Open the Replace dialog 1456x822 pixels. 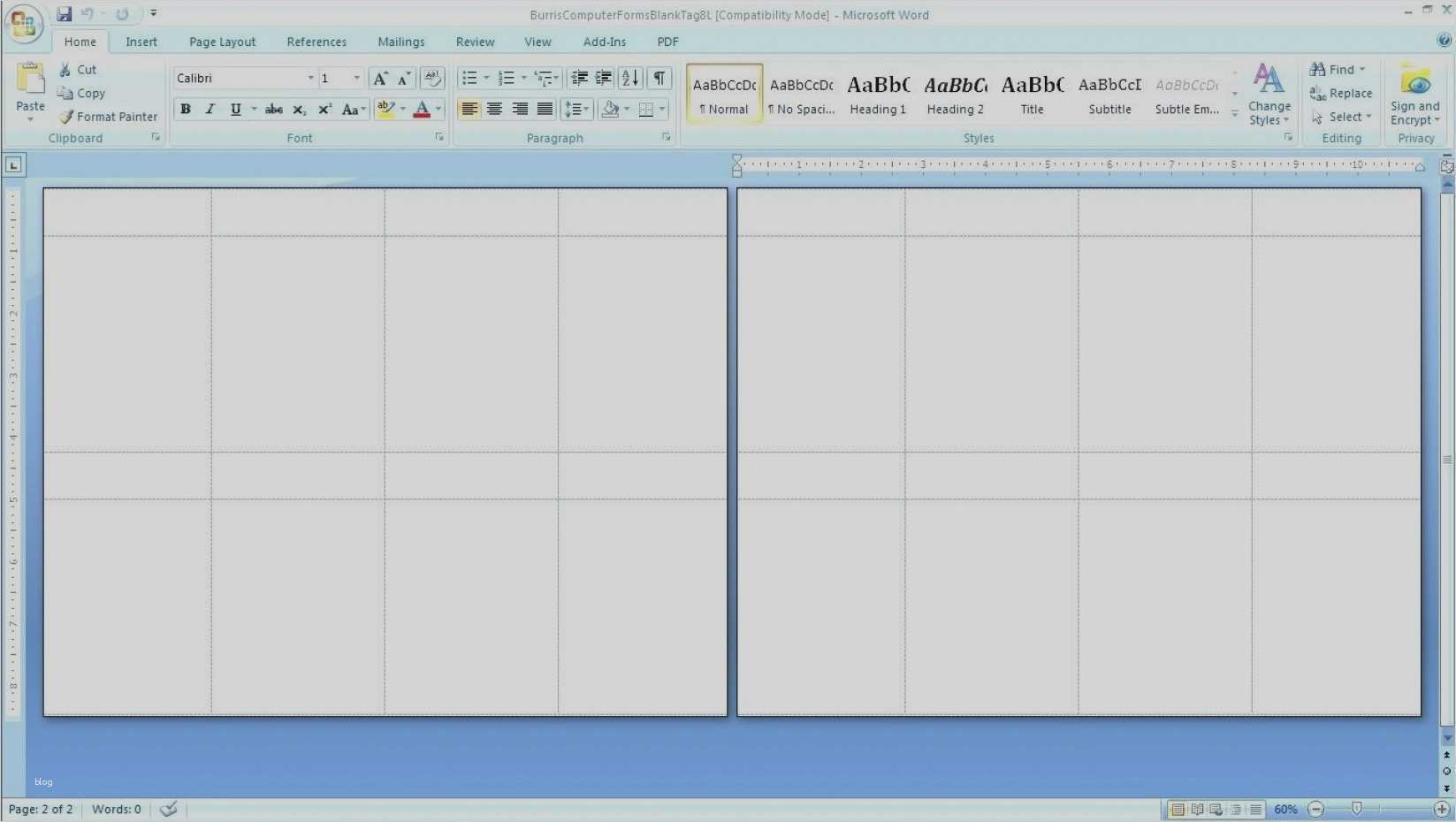click(x=1341, y=93)
